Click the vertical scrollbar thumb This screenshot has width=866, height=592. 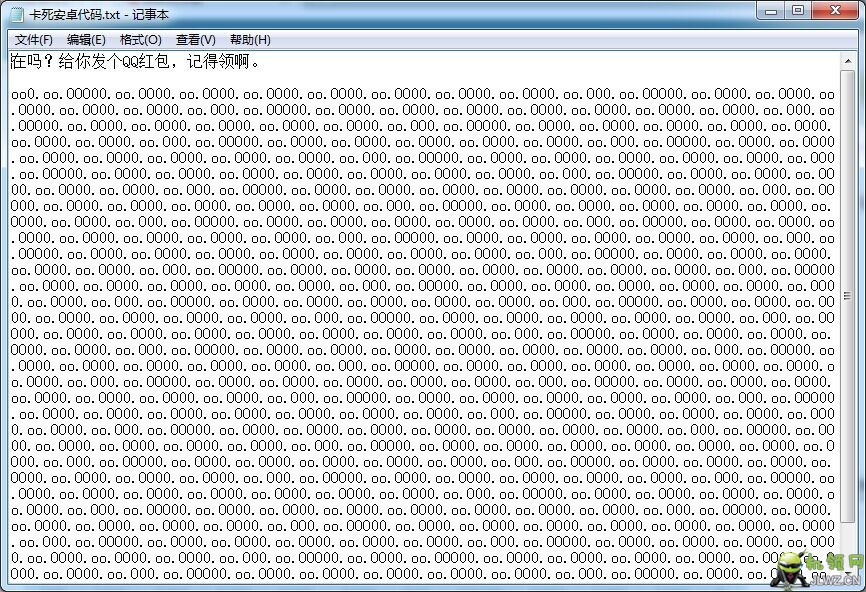(848, 296)
